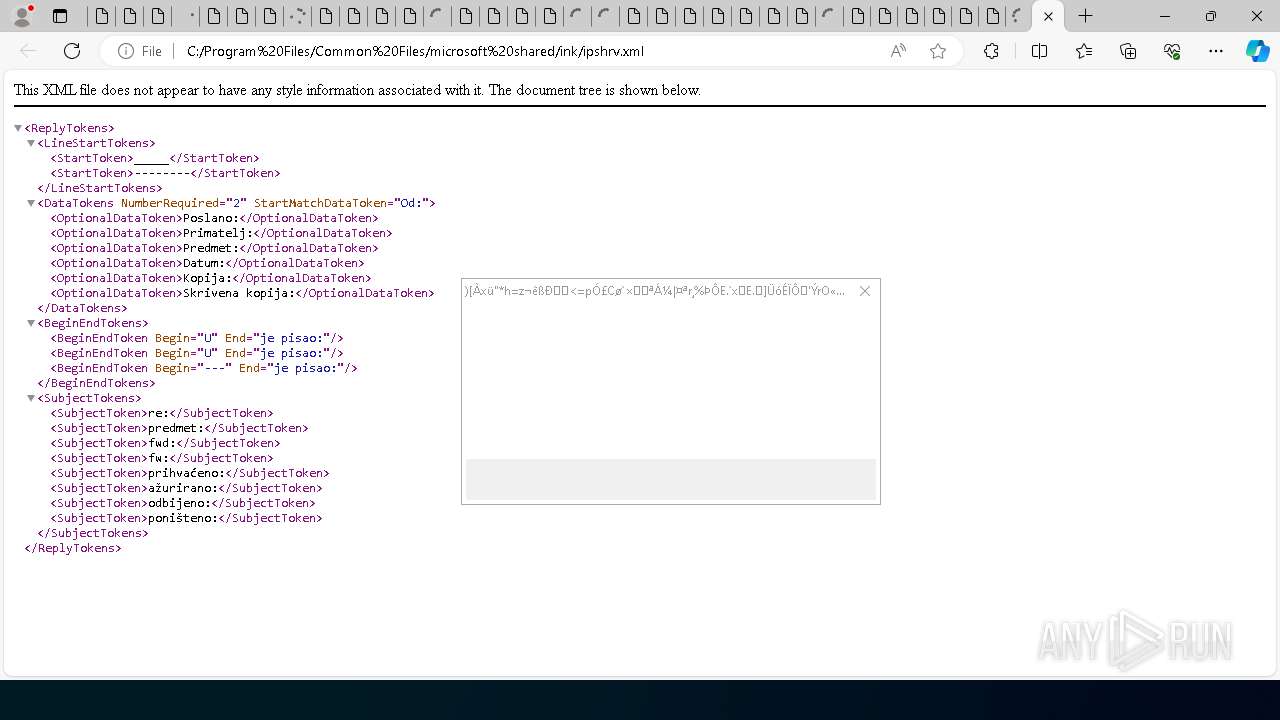The image size is (1280, 720).
Task: Click the SubjectToken prihvaćeno: line
Action: pyautogui.click(x=190, y=473)
